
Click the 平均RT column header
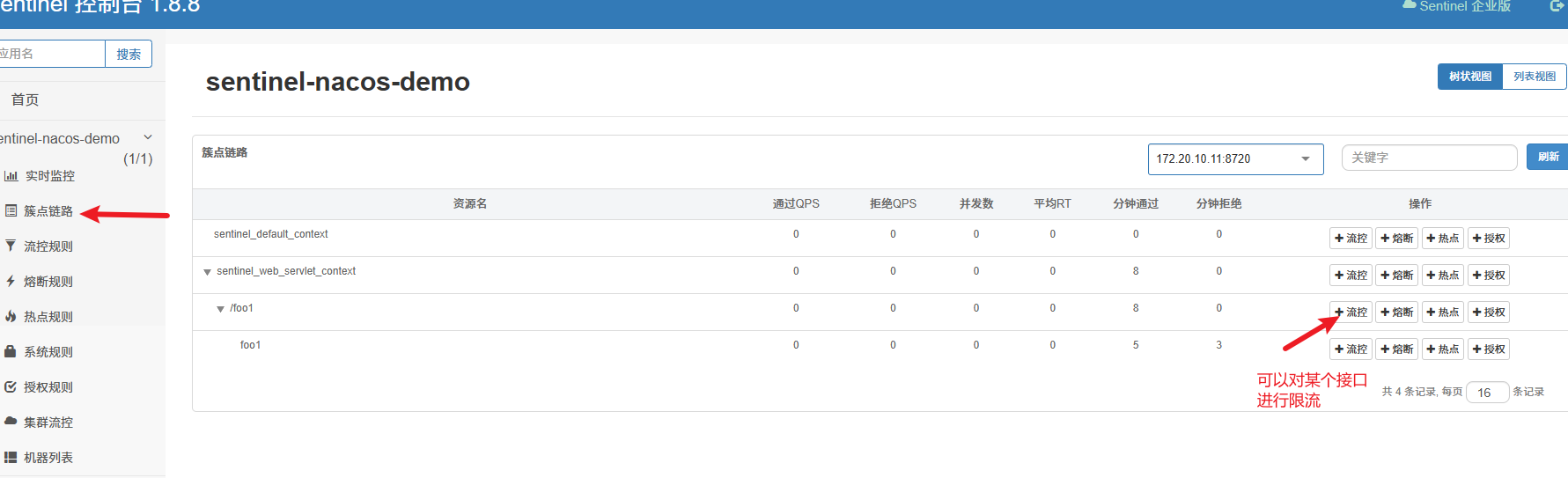point(1052,204)
